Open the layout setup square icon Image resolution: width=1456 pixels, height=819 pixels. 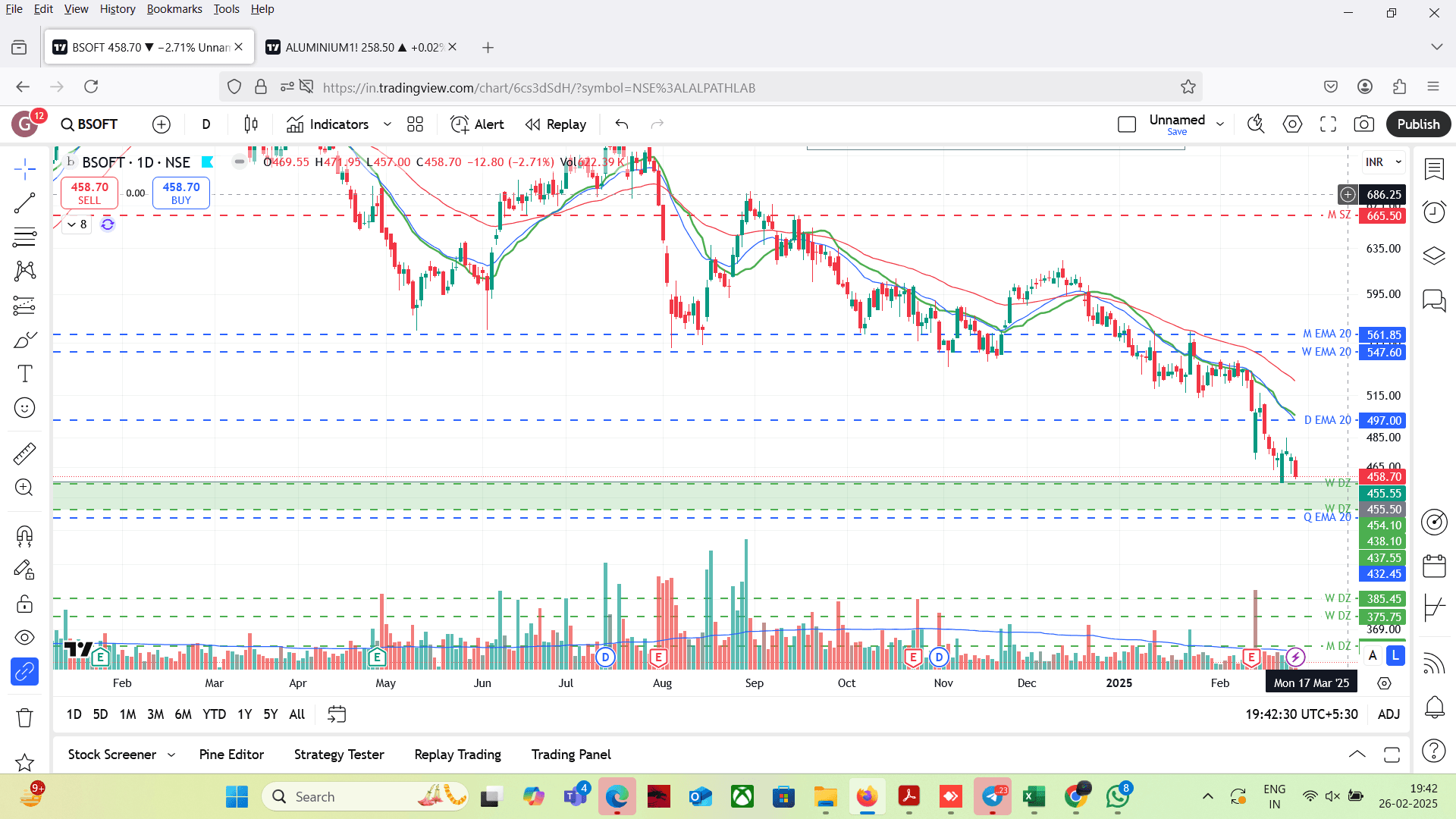click(1127, 124)
